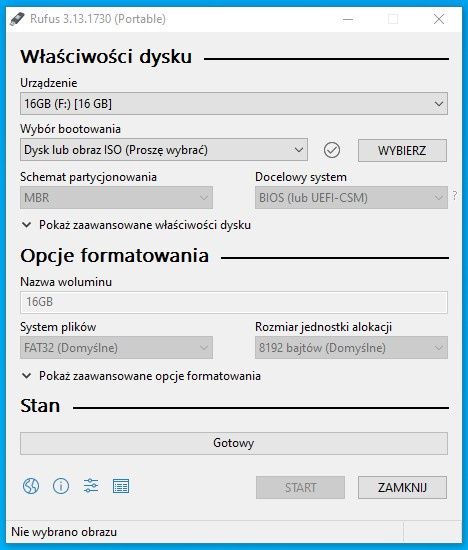Click the 'Rufus 3.13.1730 (Portable)' title text
Image resolution: width=468 pixels, height=550 pixels.
point(98,19)
